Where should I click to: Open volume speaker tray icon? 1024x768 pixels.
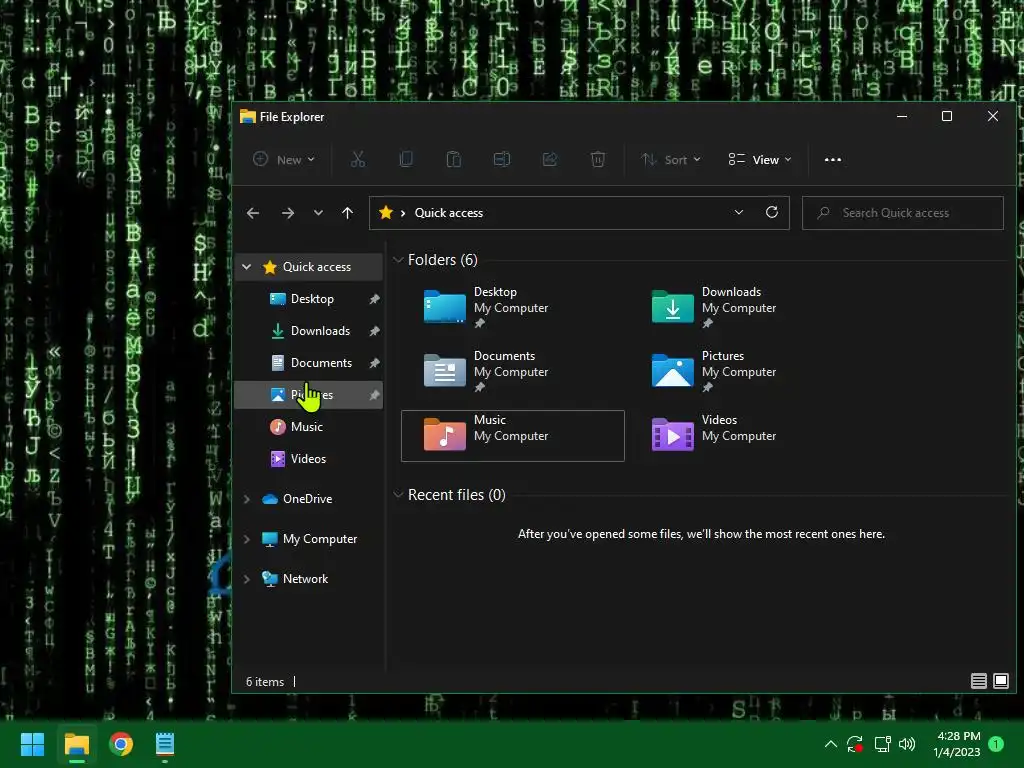[x=906, y=744]
